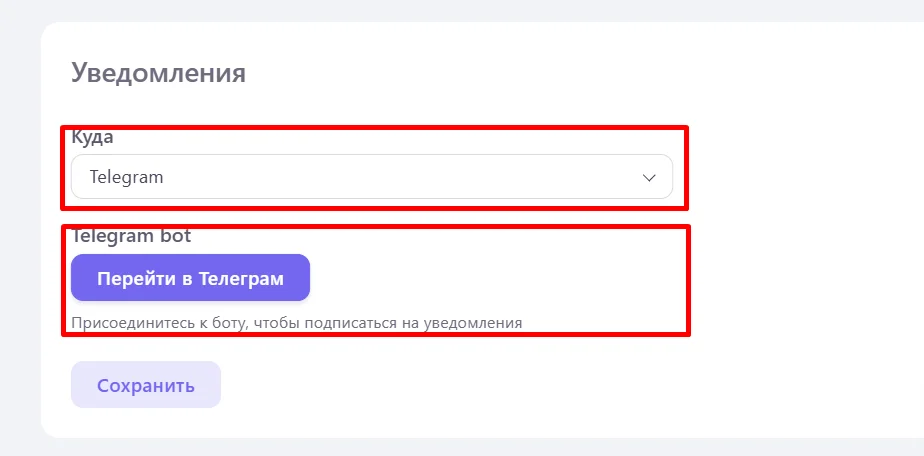Click the "Перейти в Телеграм" button

pyautogui.click(x=190, y=277)
